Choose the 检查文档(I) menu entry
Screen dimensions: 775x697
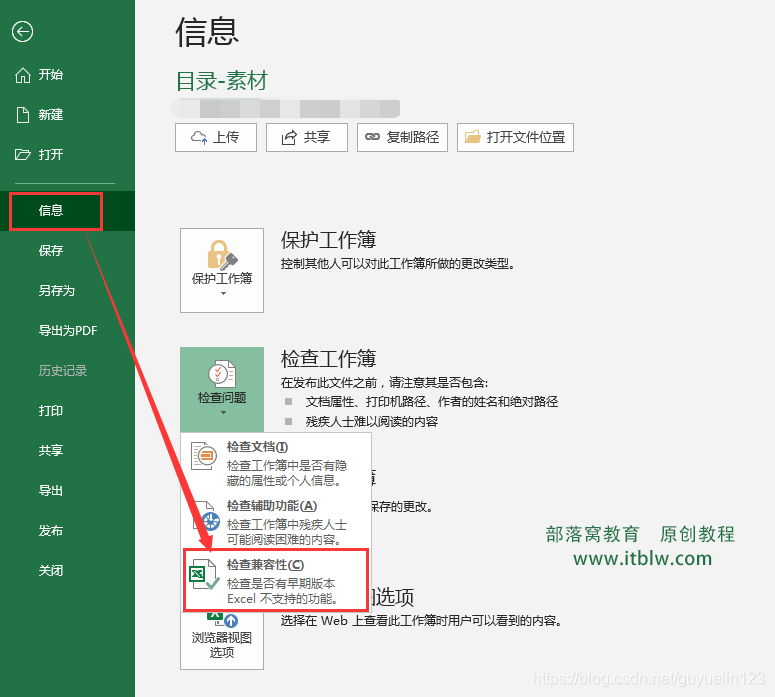click(276, 463)
